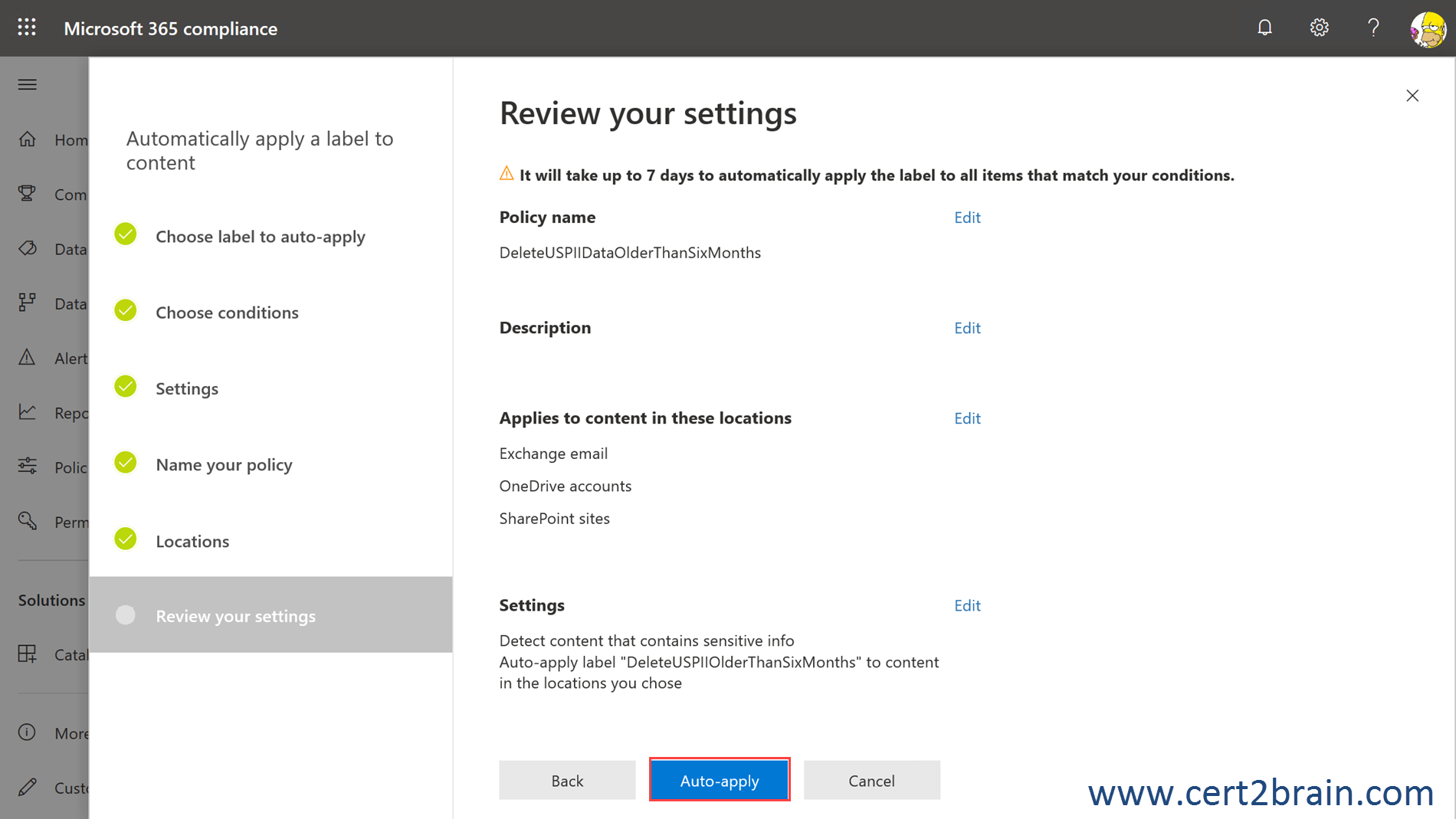Edit the content locations
The image size is (1456, 819).
967,418
